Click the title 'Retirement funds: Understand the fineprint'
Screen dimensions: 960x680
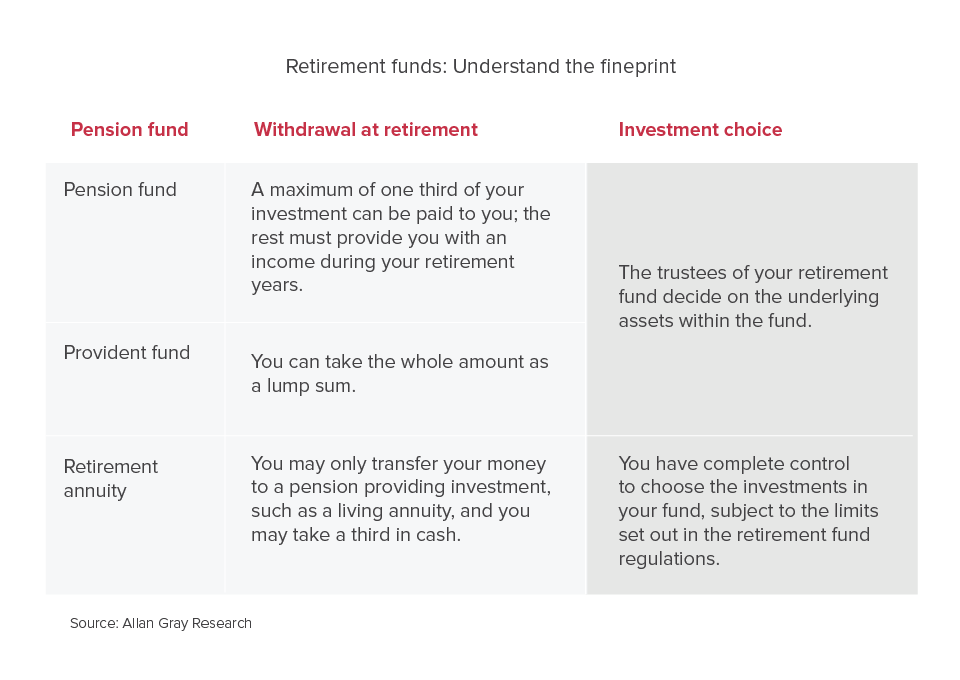(x=480, y=67)
